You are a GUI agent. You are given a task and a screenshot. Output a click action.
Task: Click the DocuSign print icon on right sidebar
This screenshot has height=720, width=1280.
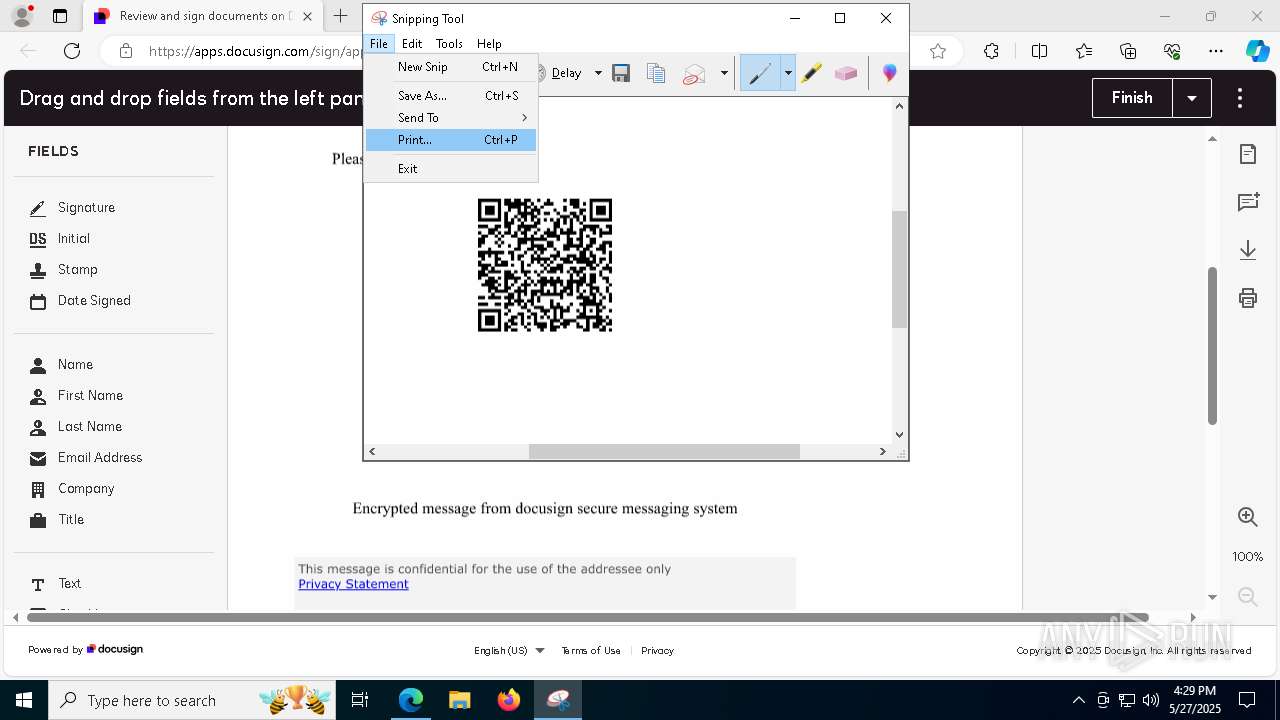point(1248,298)
